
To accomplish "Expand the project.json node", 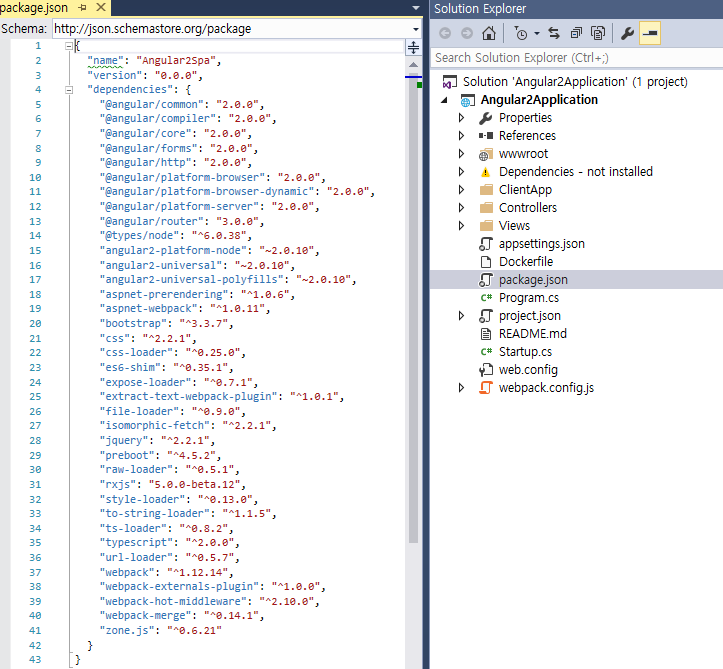I will pos(461,315).
